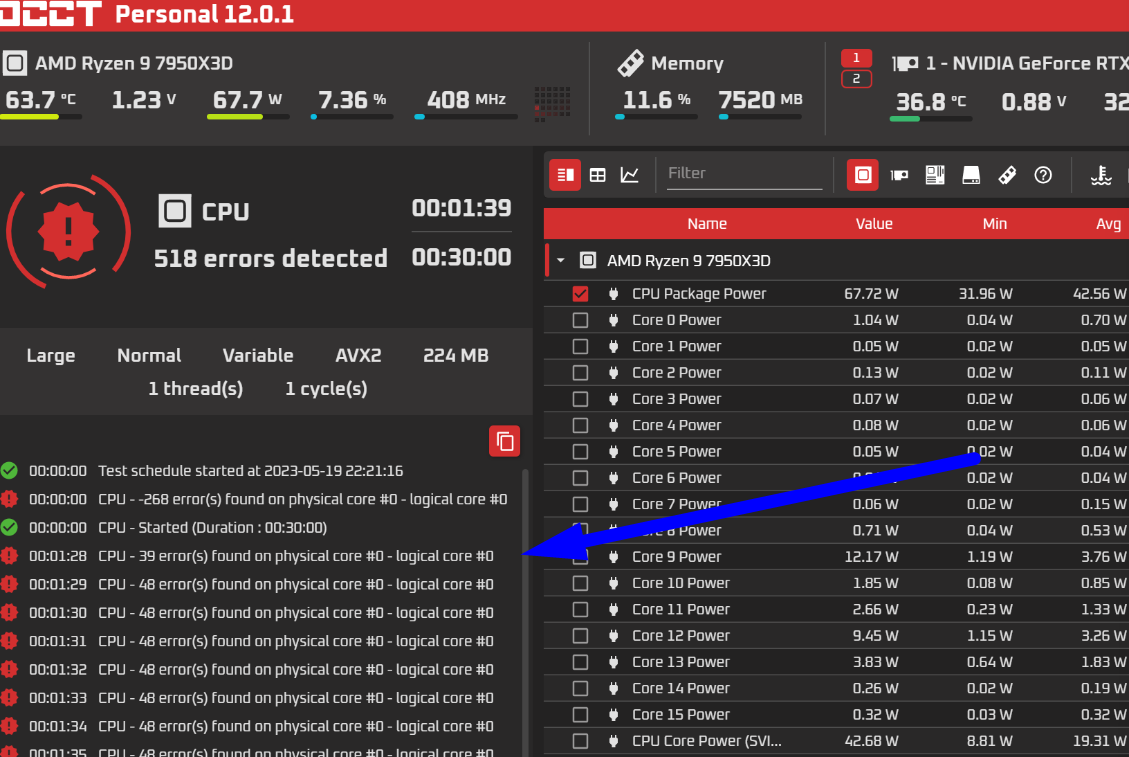1129x757 pixels.
Task: Click the water cooling sensor icon
Action: tap(1101, 175)
